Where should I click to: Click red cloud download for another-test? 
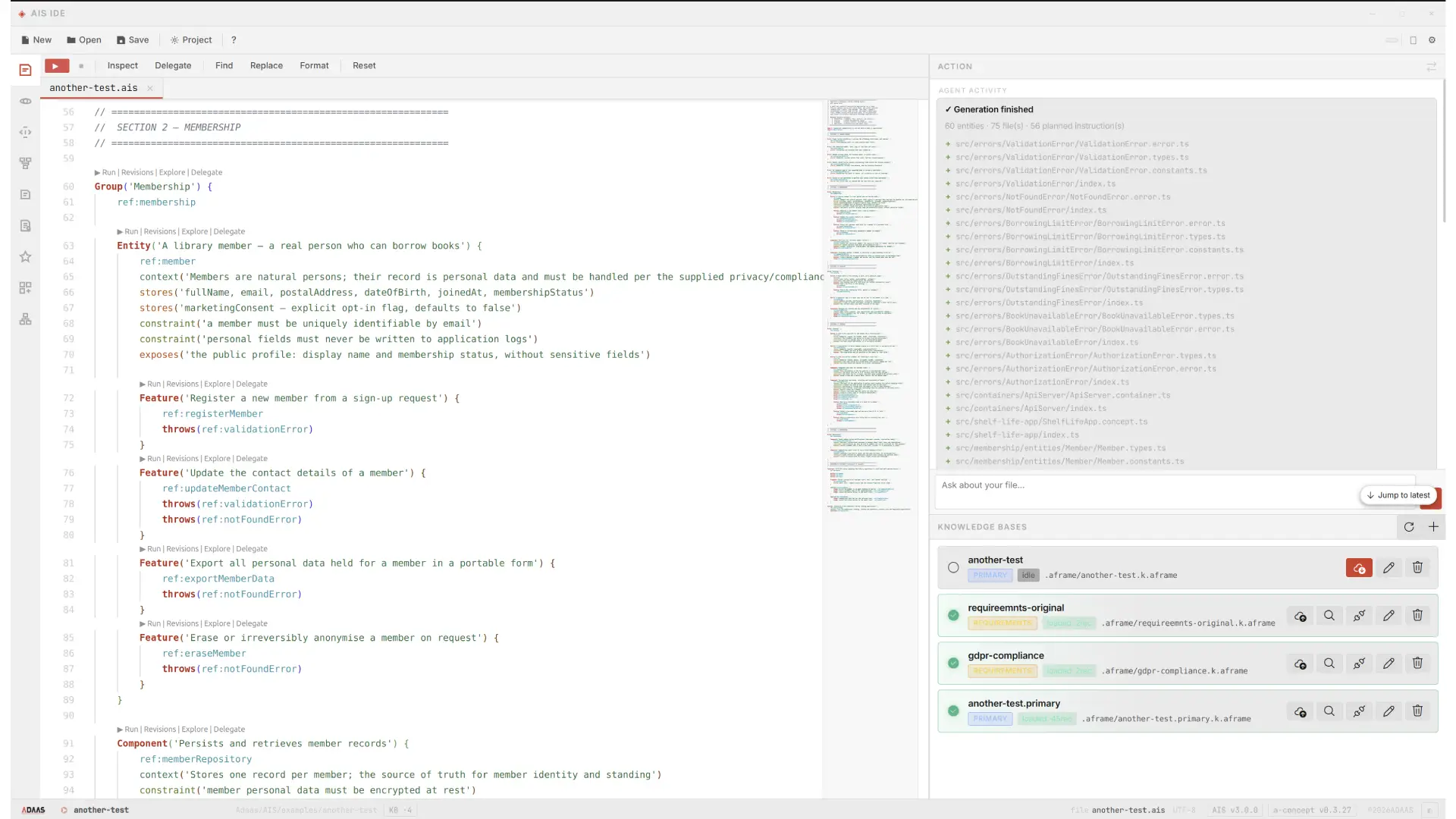tap(1359, 568)
